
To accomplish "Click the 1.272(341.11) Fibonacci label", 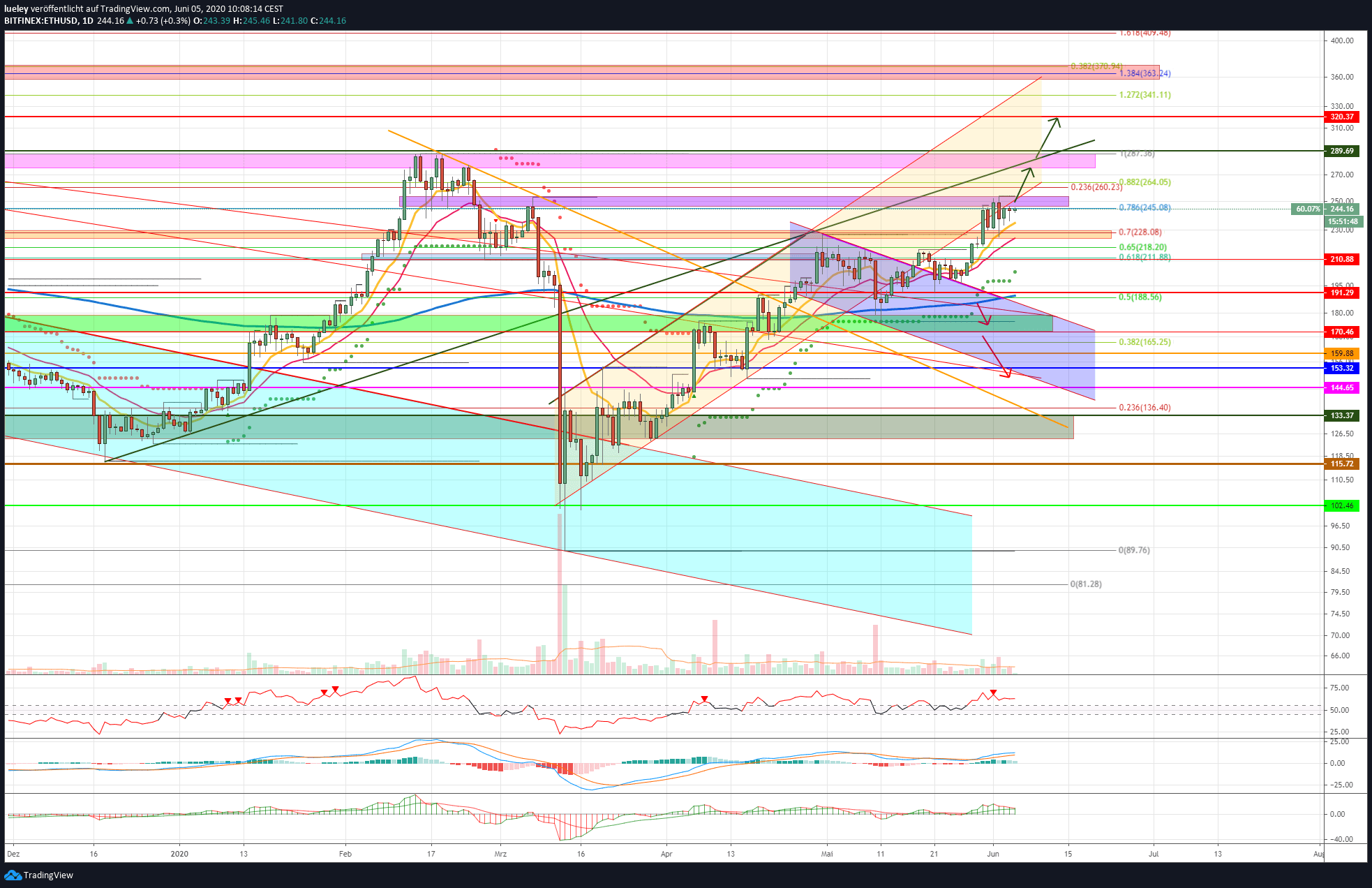I will 1144,95.
